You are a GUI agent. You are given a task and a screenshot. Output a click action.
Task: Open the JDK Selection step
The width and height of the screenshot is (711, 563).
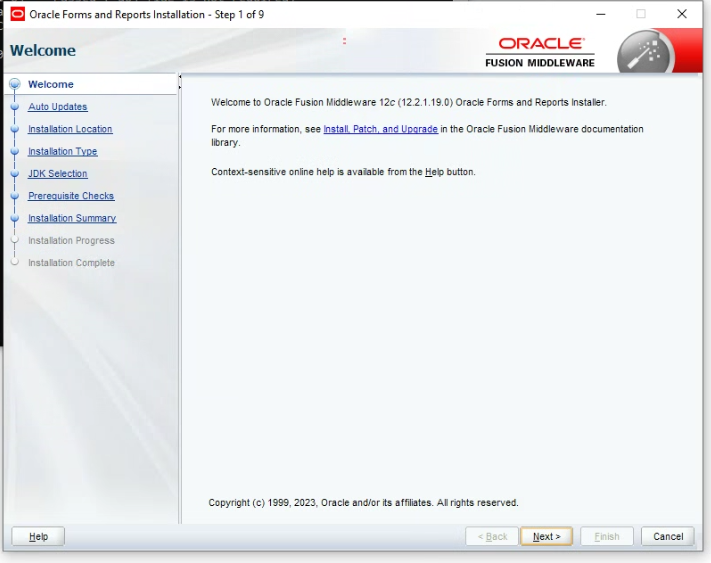58,174
